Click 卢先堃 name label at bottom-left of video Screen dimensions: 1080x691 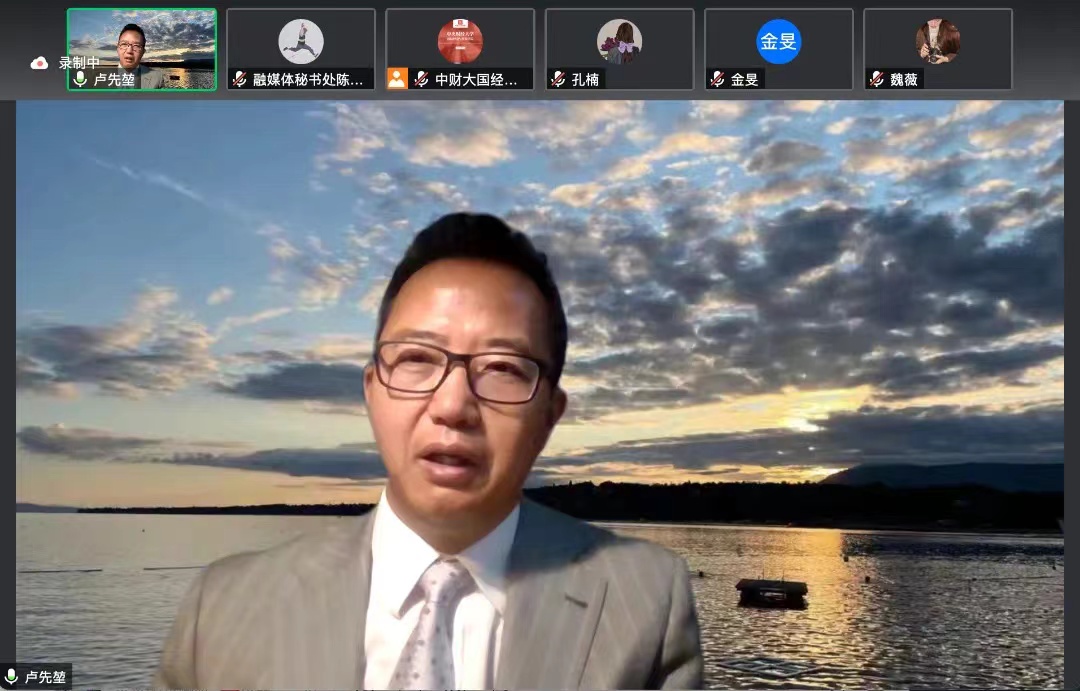tap(46, 677)
